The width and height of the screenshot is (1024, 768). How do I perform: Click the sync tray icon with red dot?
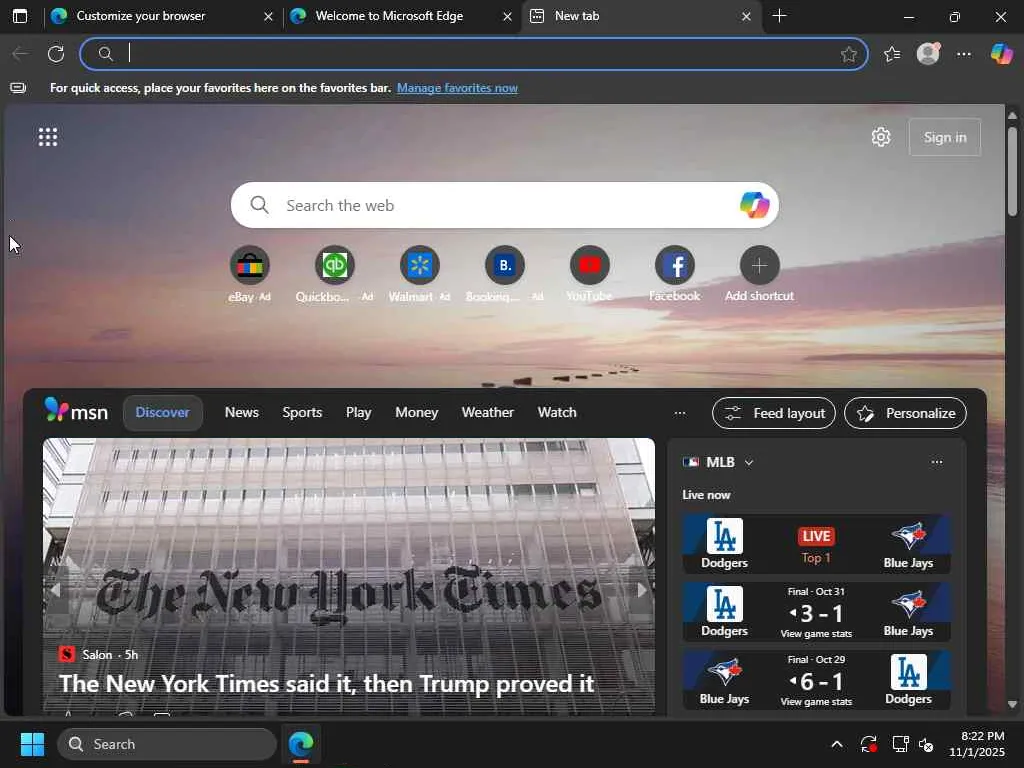point(869,744)
